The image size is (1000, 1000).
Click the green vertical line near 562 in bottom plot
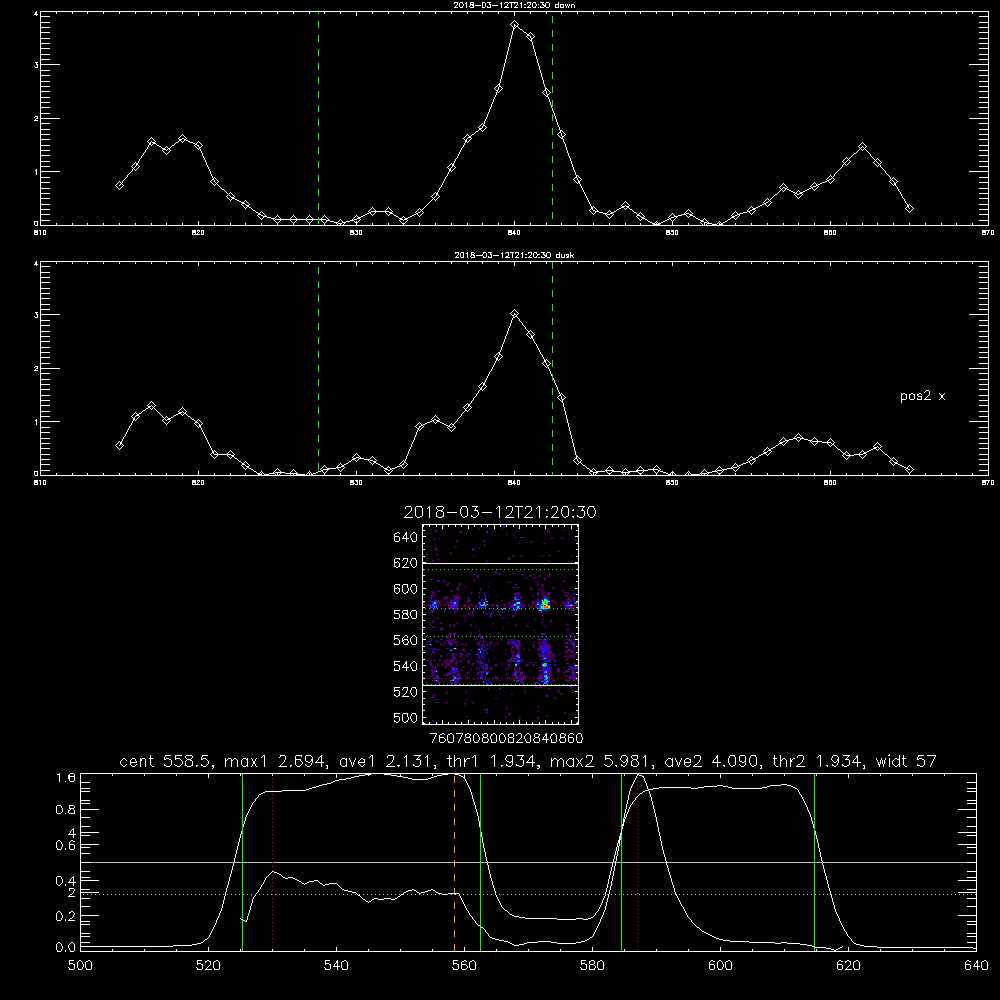(480, 862)
